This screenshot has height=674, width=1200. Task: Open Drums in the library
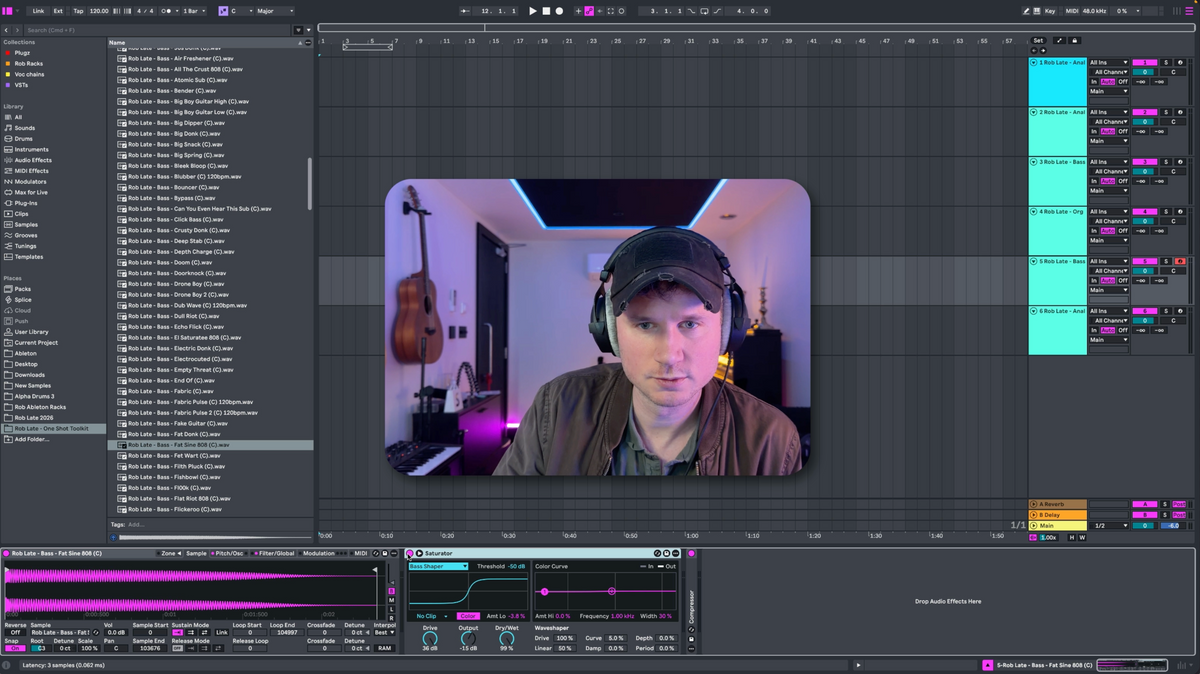tap(23, 138)
